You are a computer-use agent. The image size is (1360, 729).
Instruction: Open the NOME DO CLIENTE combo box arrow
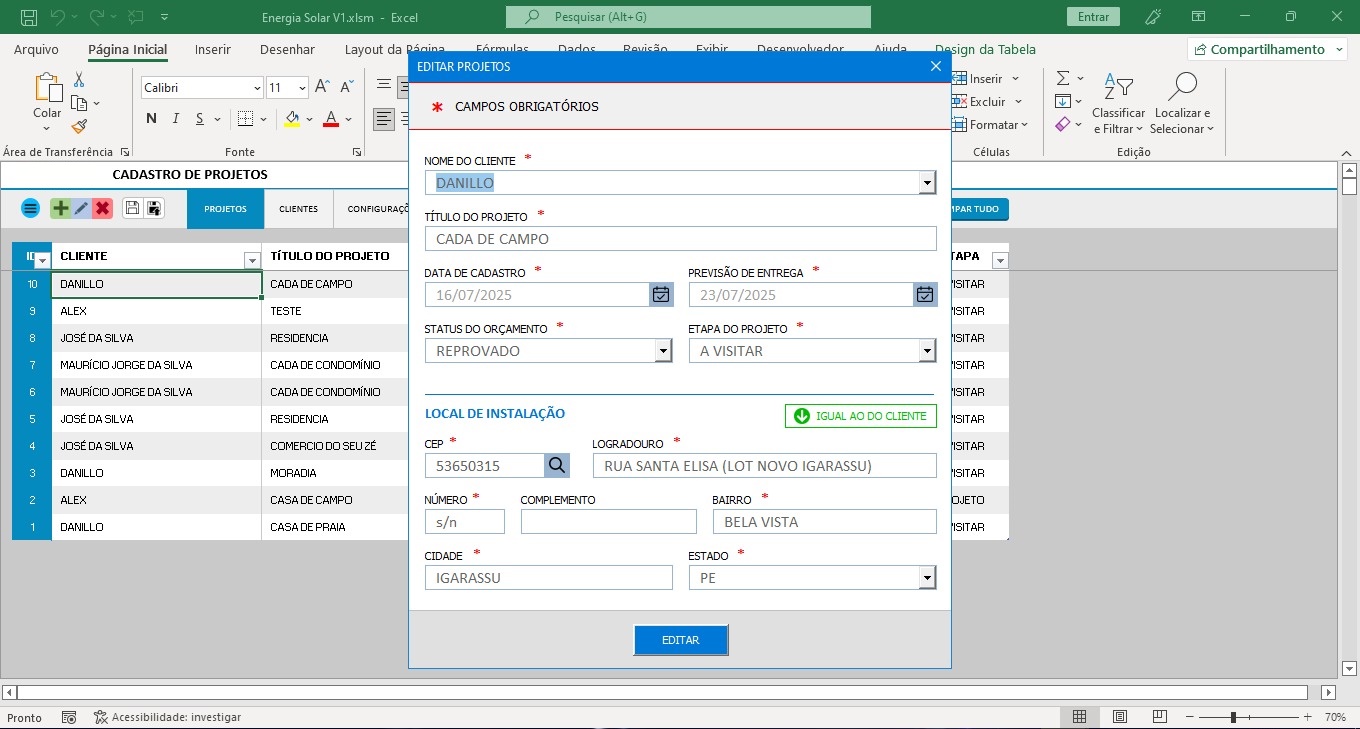(x=928, y=183)
